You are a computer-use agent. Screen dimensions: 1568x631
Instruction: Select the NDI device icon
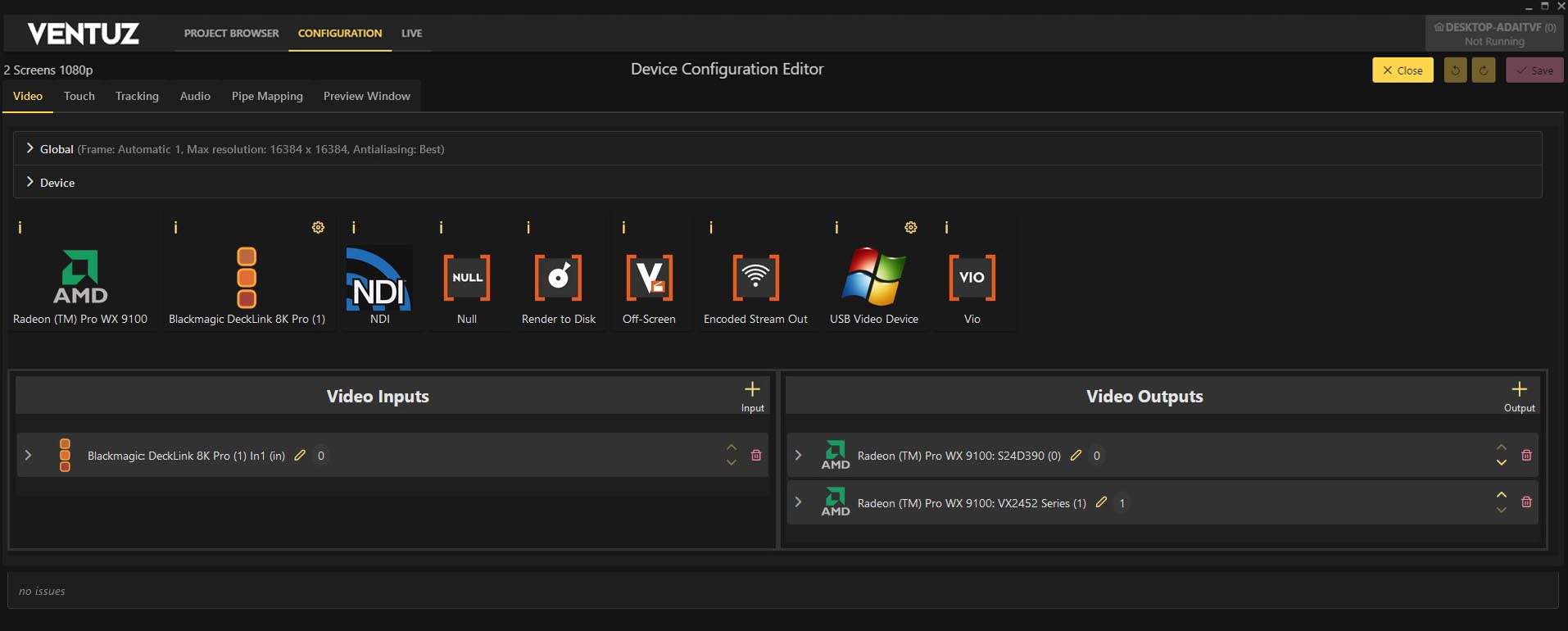click(x=379, y=279)
